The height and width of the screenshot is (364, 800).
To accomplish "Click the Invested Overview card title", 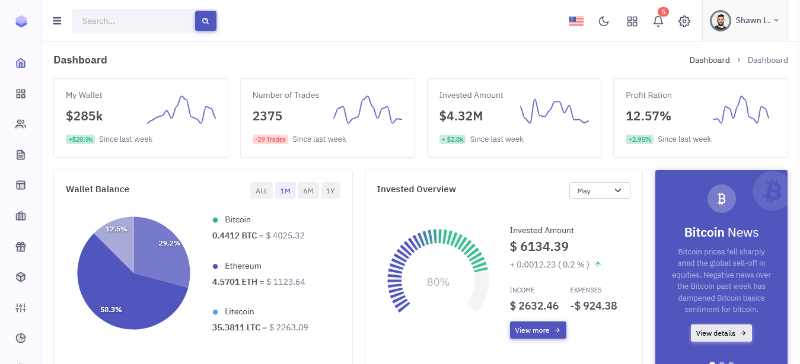I will [x=416, y=189].
